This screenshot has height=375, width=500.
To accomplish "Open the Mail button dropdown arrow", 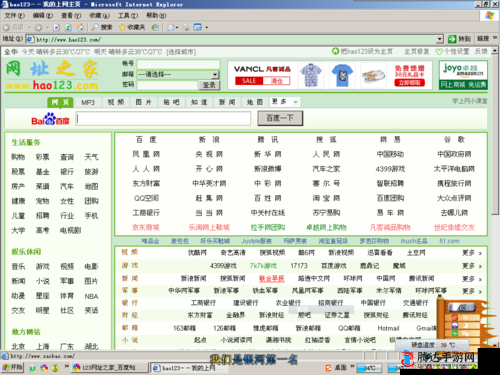I will pyautogui.click(x=177, y=27).
